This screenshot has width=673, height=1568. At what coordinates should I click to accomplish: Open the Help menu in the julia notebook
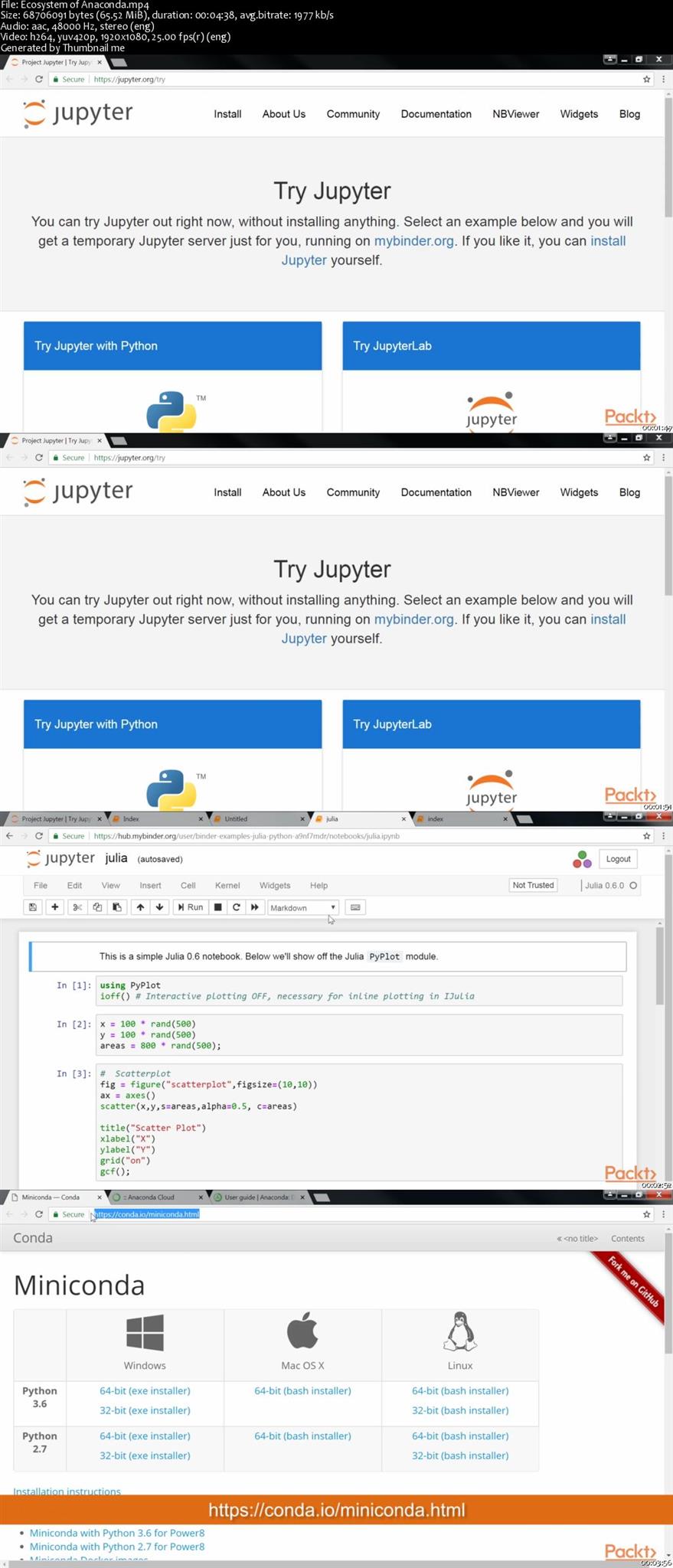[319, 885]
